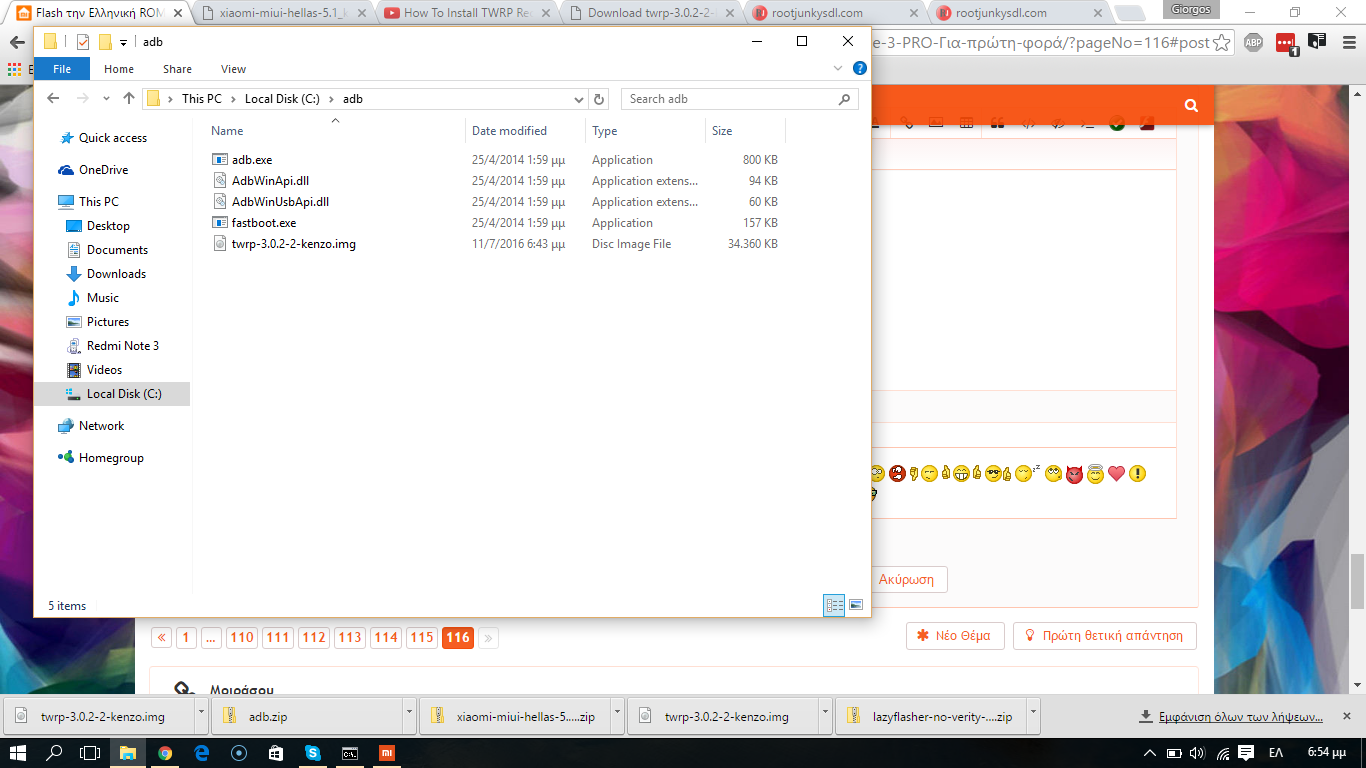Viewport: 1366px width, 768px height.
Task: Expand the Explorer ribbon with the chevron
Action: tap(838, 68)
